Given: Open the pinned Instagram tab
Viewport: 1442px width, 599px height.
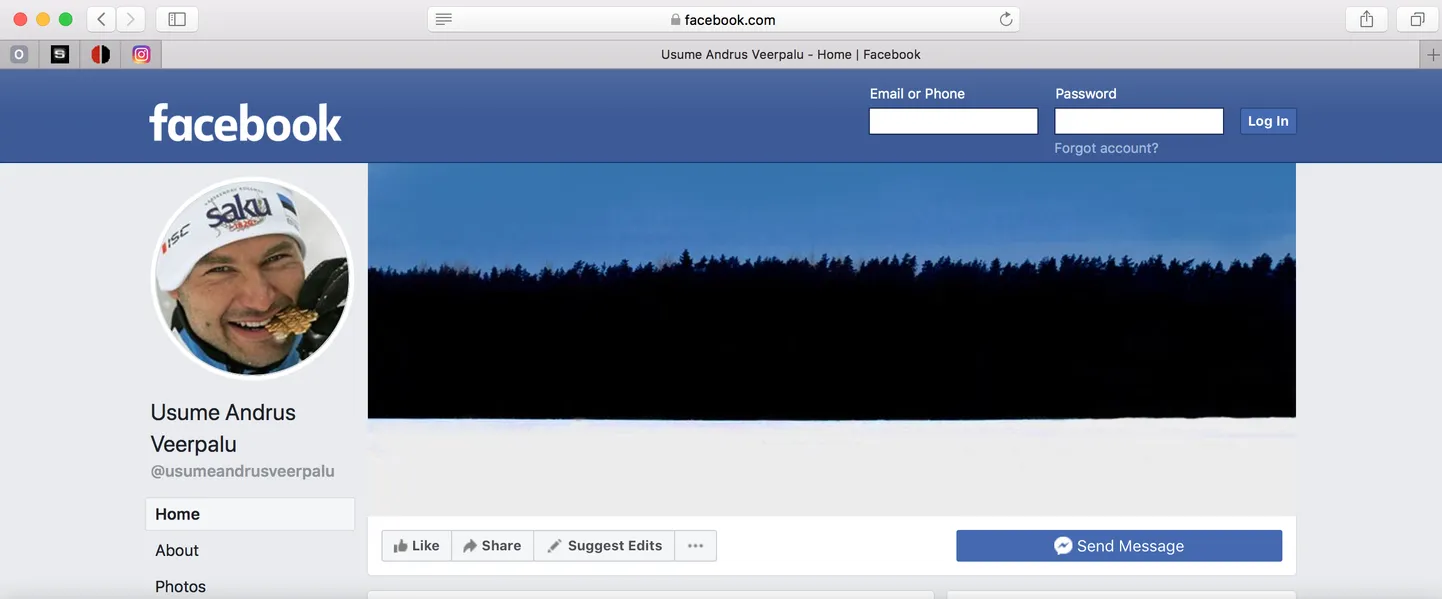Looking at the screenshot, I should pos(142,55).
